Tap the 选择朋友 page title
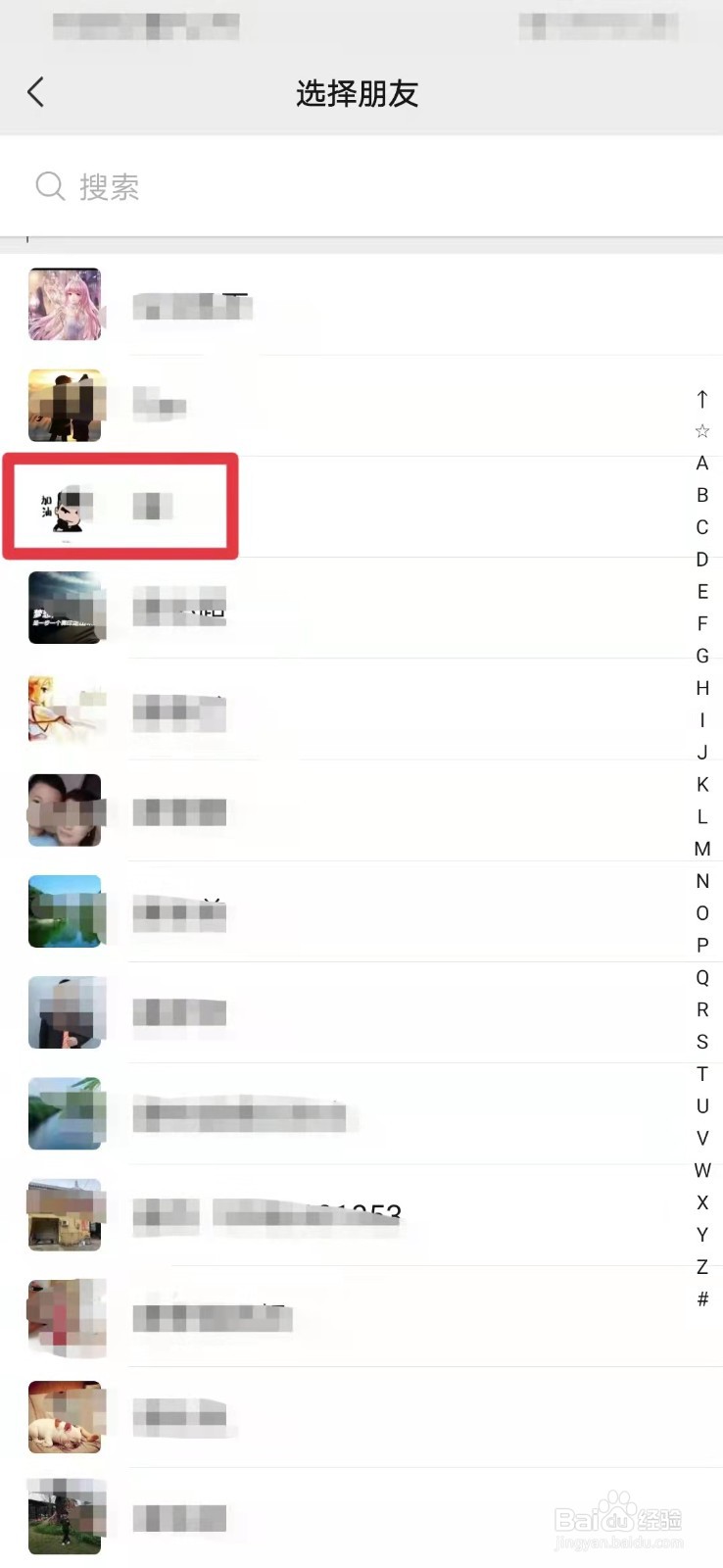The width and height of the screenshot is (723, 1568). 358,94
